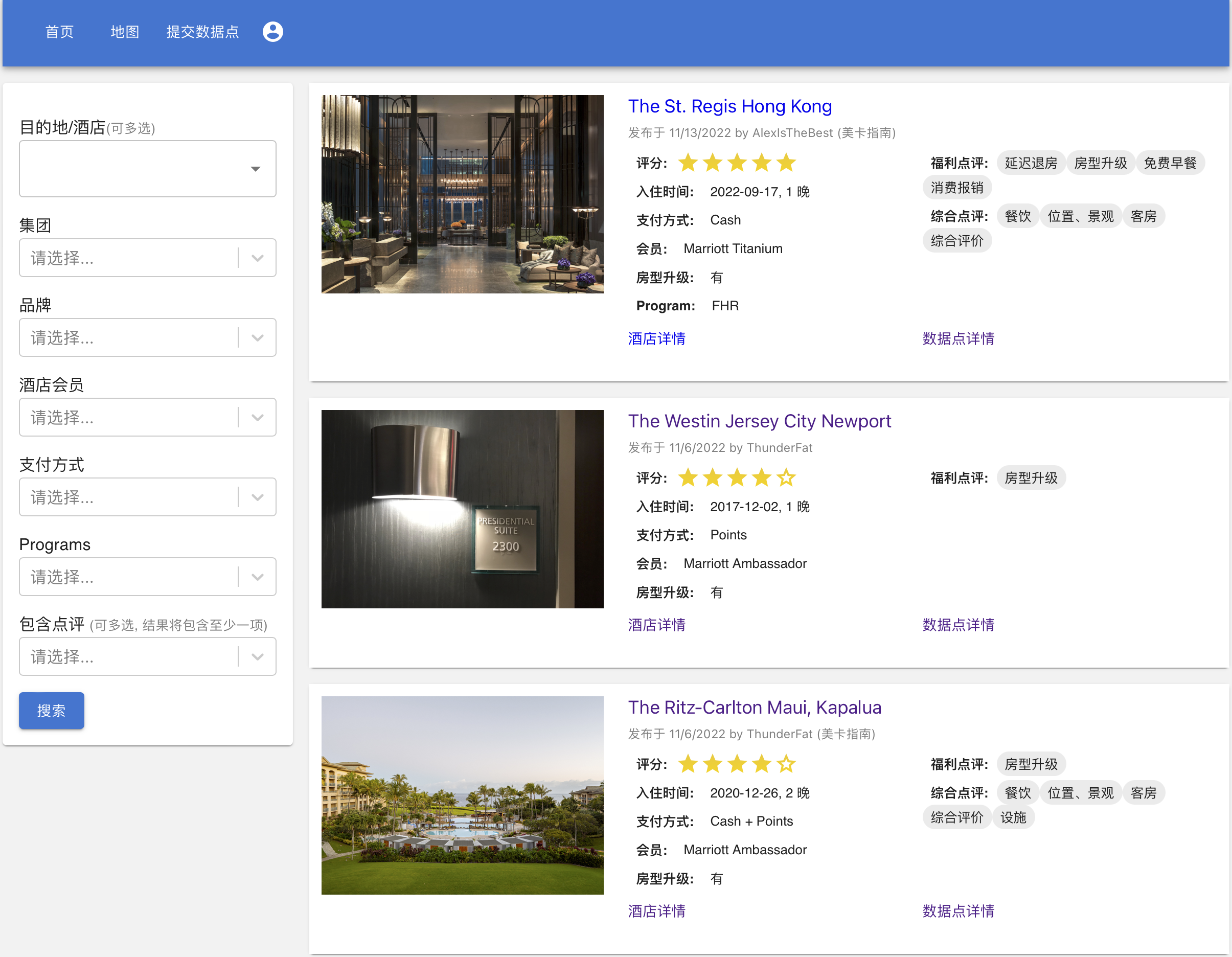Image resolution: width=1232 pixels, height=957 pixels.
Task: Open 提交数据点 in the navigation bar
Action: pyautogui.click(x=202, y=32)
